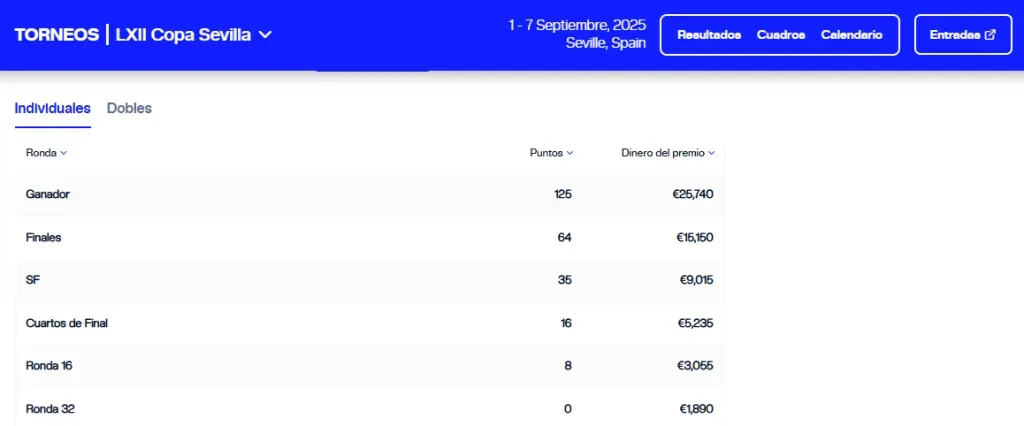
Task: Go to Cuadros draws section
Action: 780,34
